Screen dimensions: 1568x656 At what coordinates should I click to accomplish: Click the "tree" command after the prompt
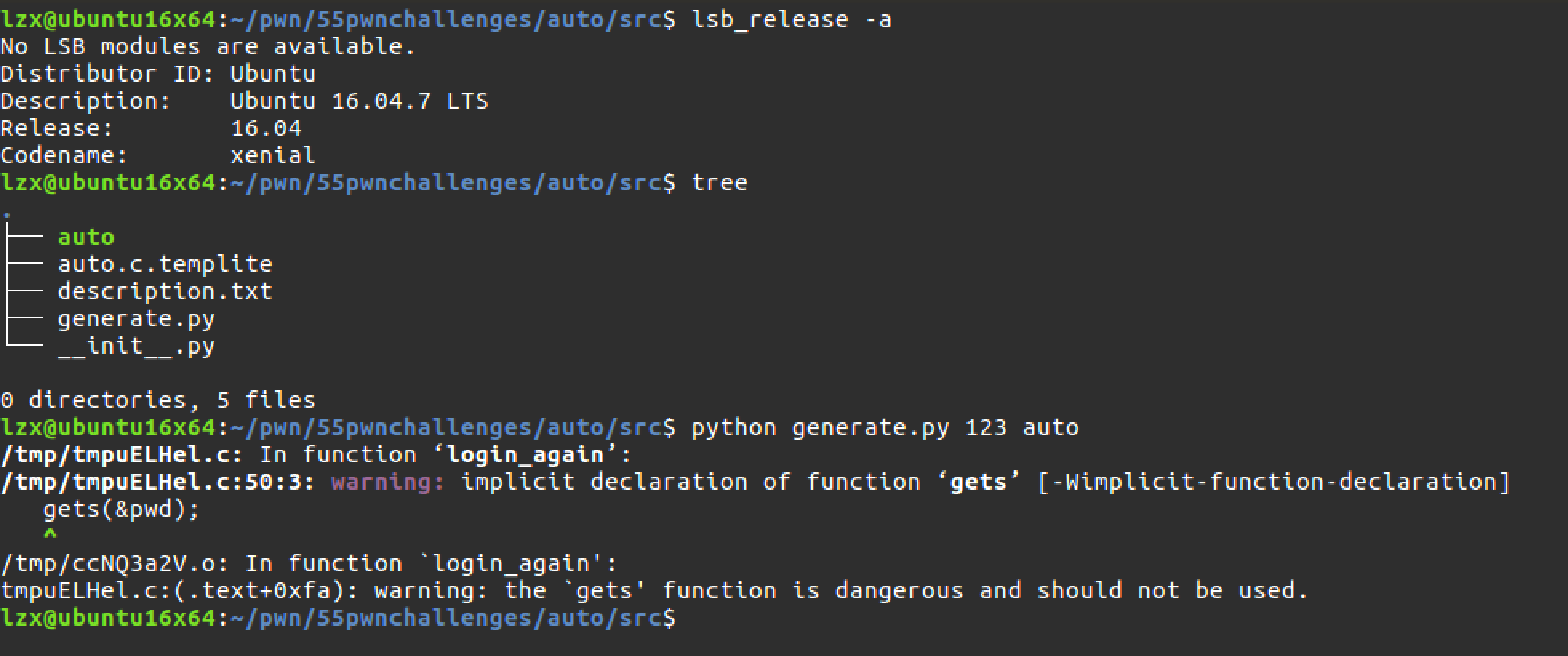(719, 182)
